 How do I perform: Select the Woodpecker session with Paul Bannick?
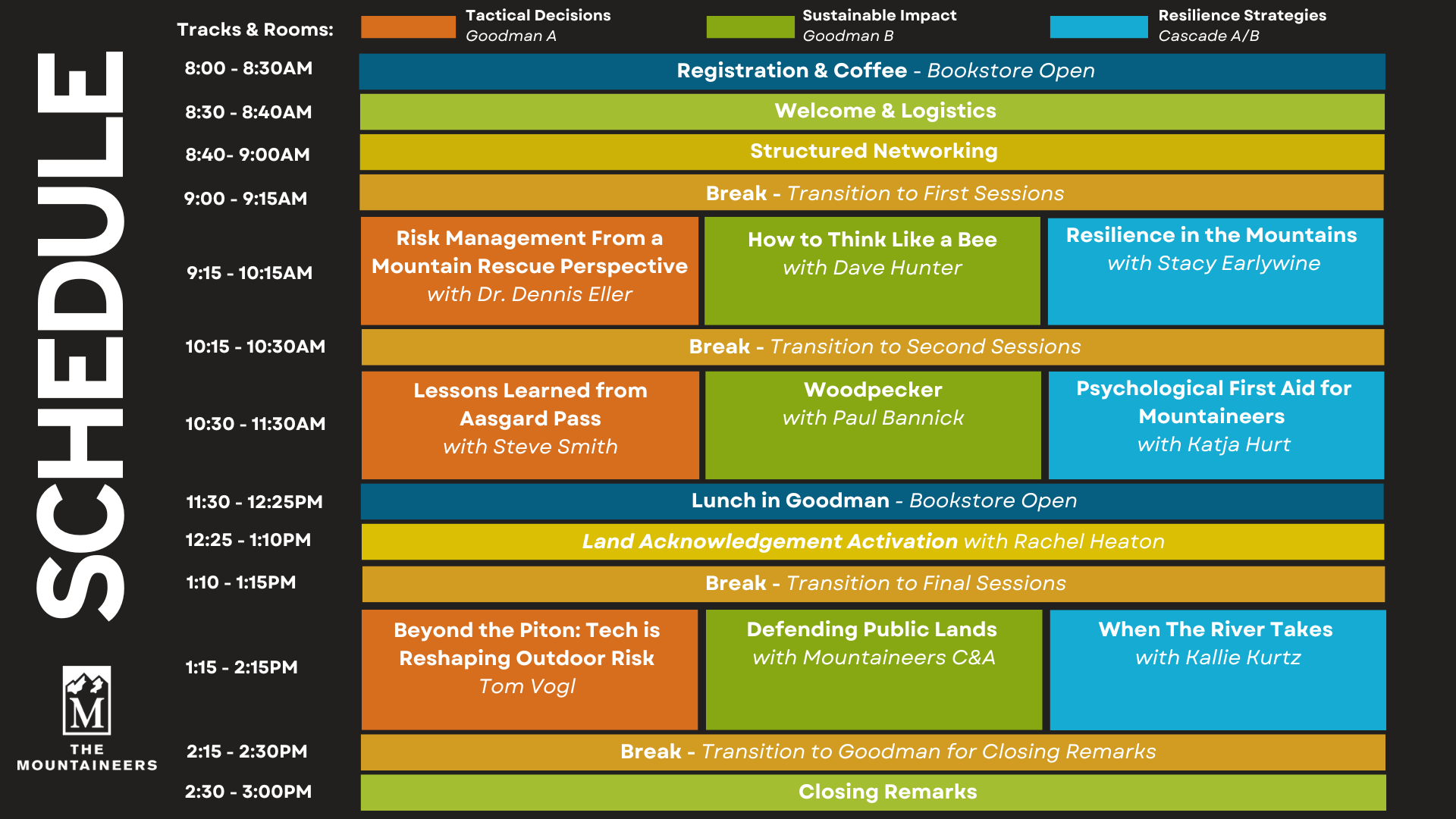coord(873,425)
